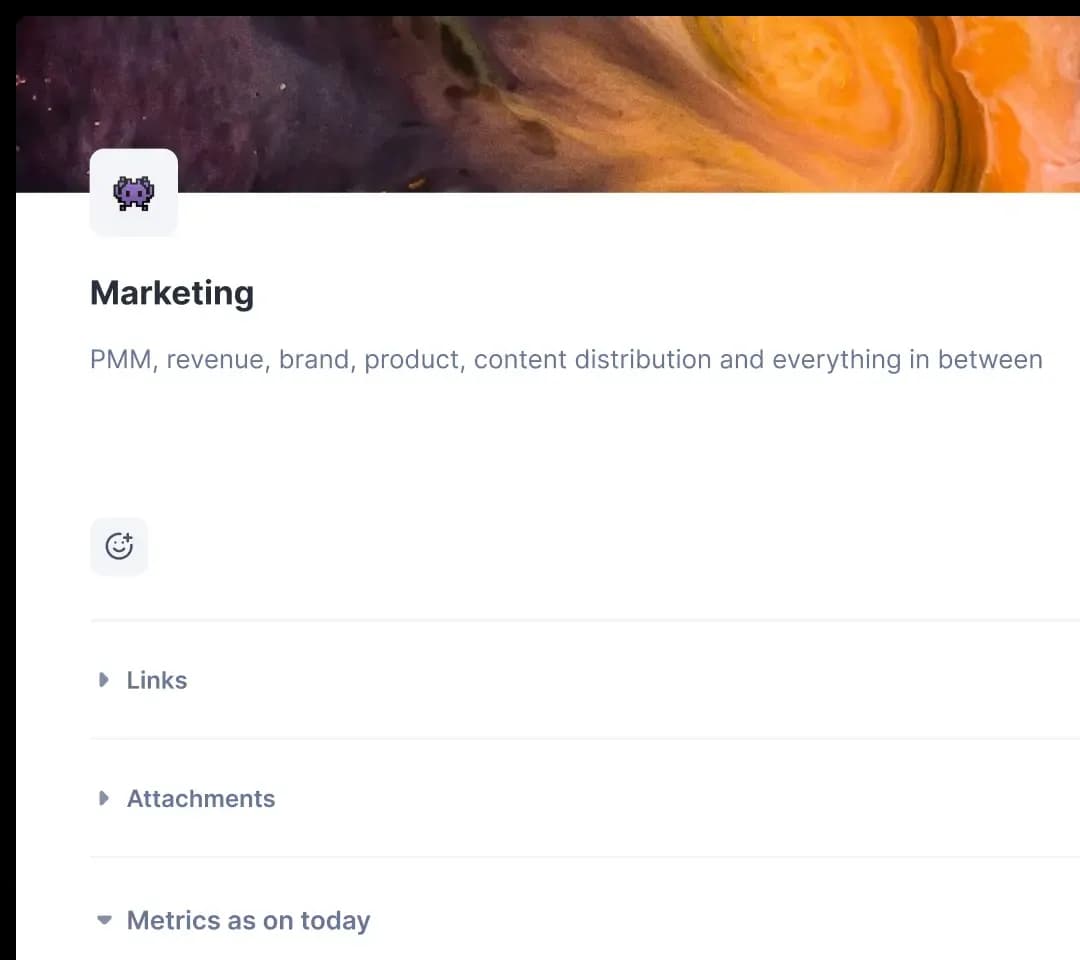This screenshot has height=960, width=1080.
Task: Click the Metrics as on today heading
Action: [248, 920]
